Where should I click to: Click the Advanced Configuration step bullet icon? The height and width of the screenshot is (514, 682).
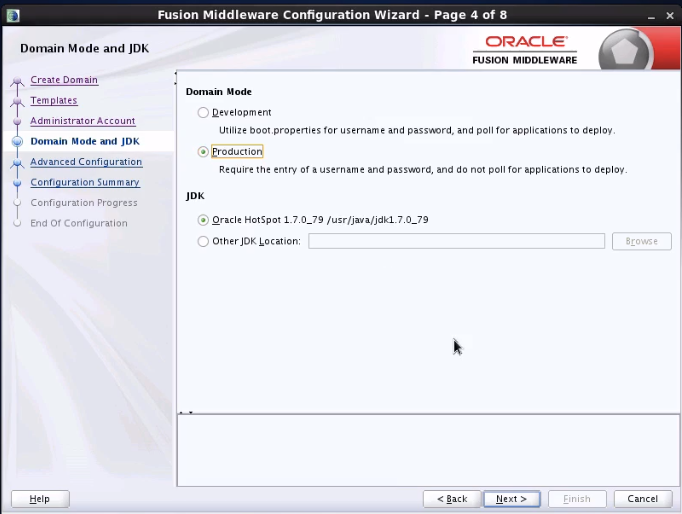tap(17, 162)
